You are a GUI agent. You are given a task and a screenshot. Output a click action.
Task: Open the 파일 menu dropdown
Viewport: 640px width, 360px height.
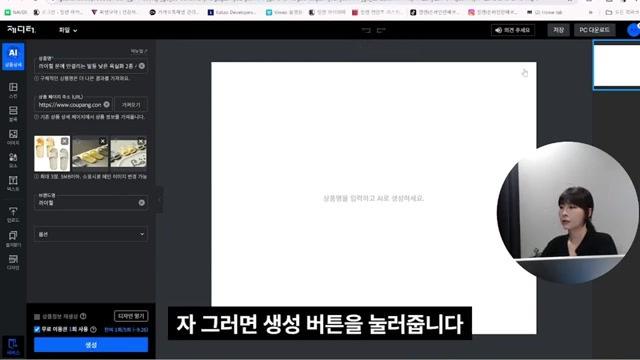[68, 30]
